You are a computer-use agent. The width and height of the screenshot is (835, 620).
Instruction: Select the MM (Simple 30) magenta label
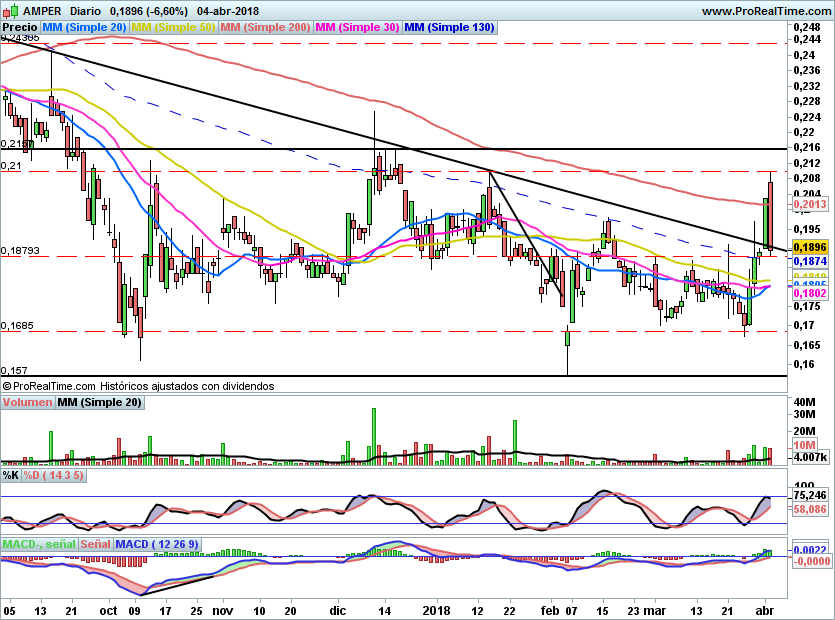357,27
